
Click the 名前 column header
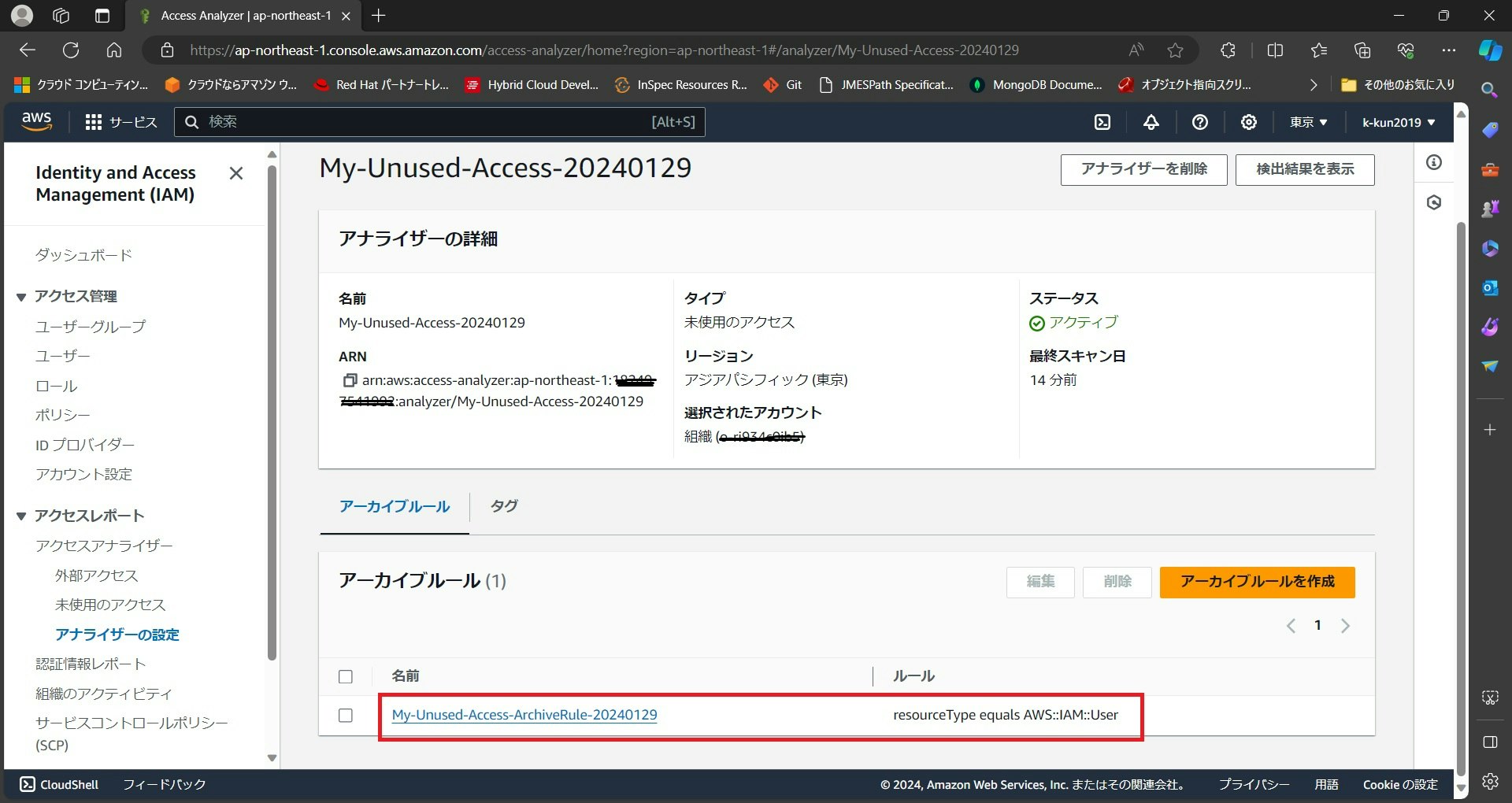(x=406, y=676)
